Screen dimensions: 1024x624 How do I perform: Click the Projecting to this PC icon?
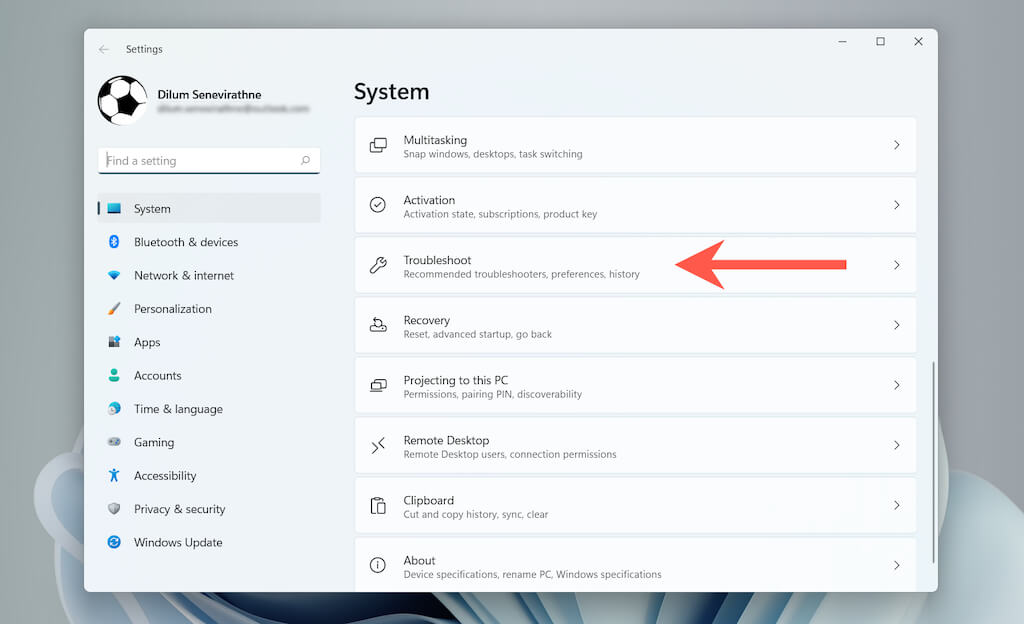(378, 385)
